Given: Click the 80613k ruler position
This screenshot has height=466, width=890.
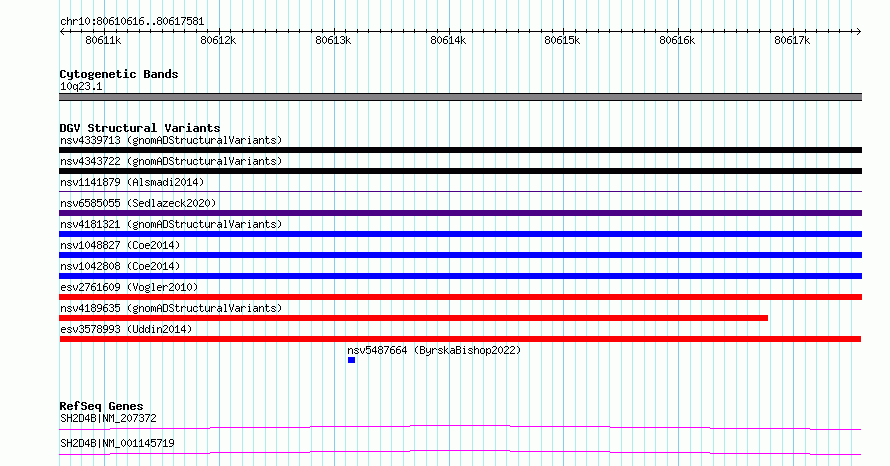Looking at the screenshot, I should click(x=333, y=40).
